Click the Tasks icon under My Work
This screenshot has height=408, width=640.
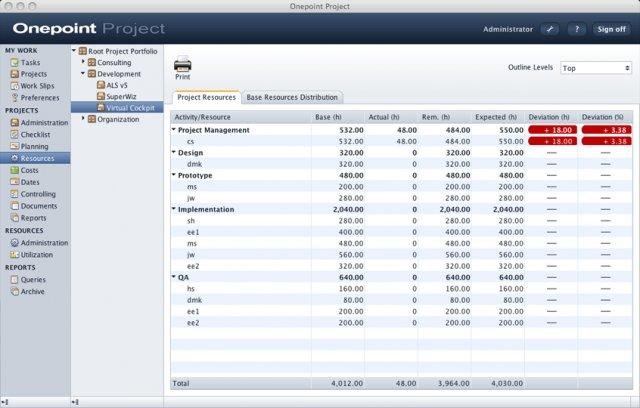(15, 62)
